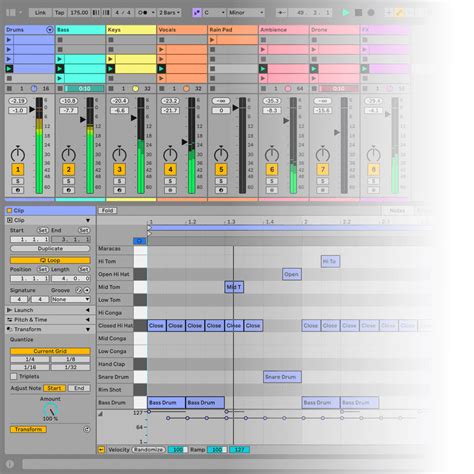The height and width of the screenshot is (474, 474).
Task: Click the Bass volume fader handle
Action: coord(83,119)
